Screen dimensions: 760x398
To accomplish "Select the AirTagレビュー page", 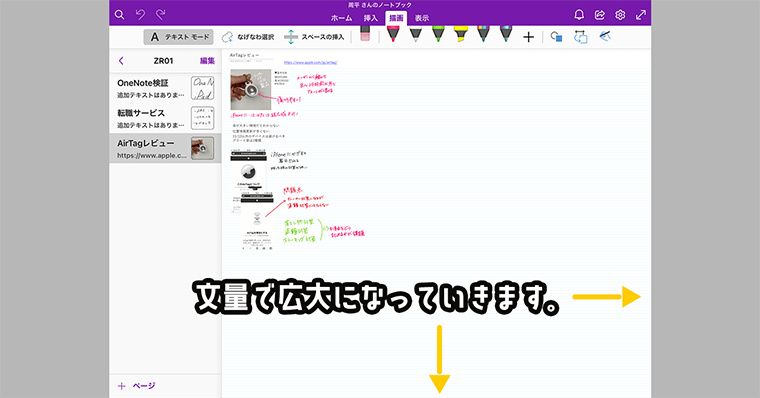I will click(165, 148).
